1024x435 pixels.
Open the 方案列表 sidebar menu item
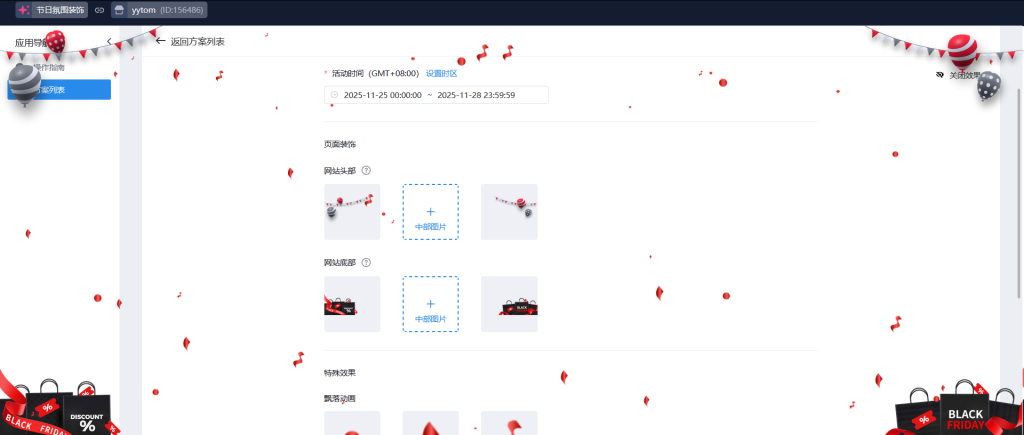[59, 90]
